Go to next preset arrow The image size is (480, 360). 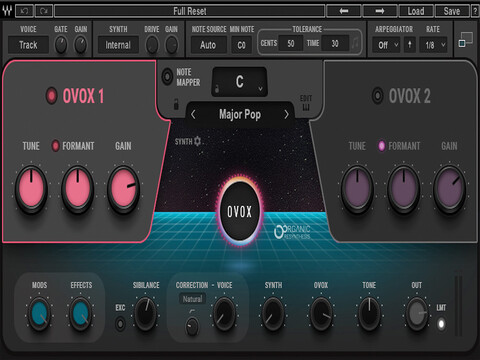(380, 11)
